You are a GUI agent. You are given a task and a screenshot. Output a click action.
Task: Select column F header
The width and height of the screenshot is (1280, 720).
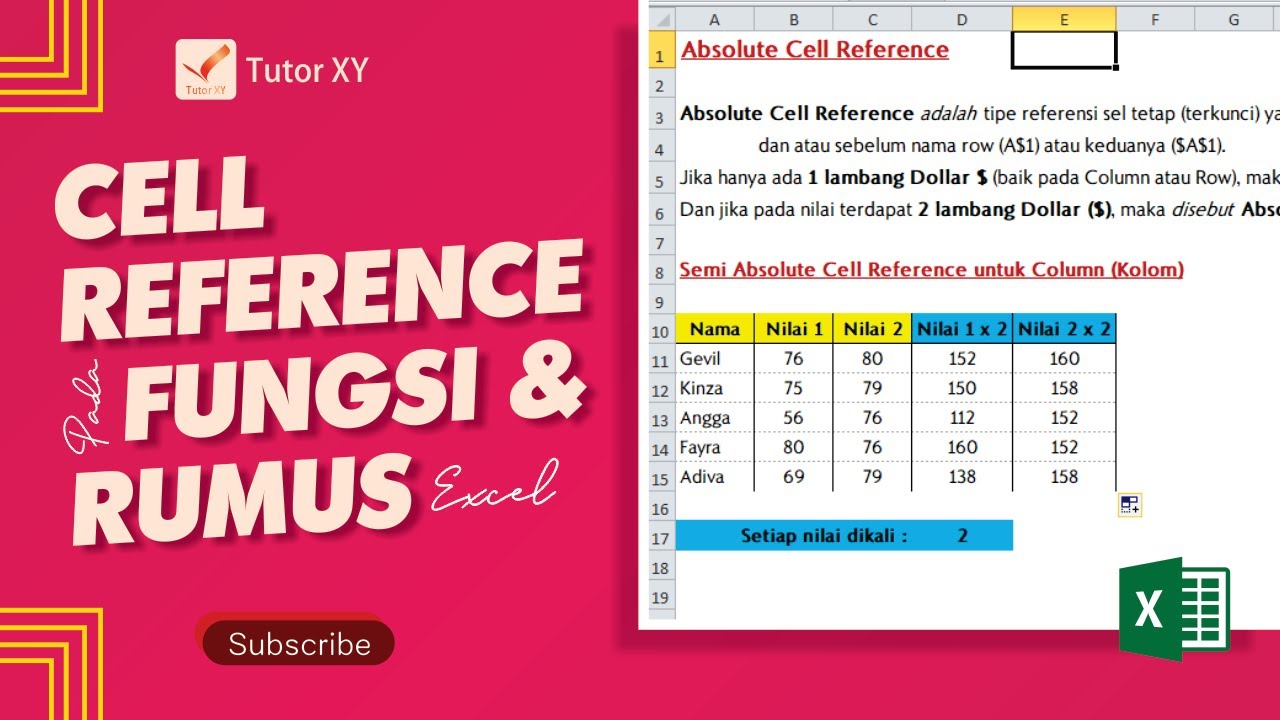1155,19
